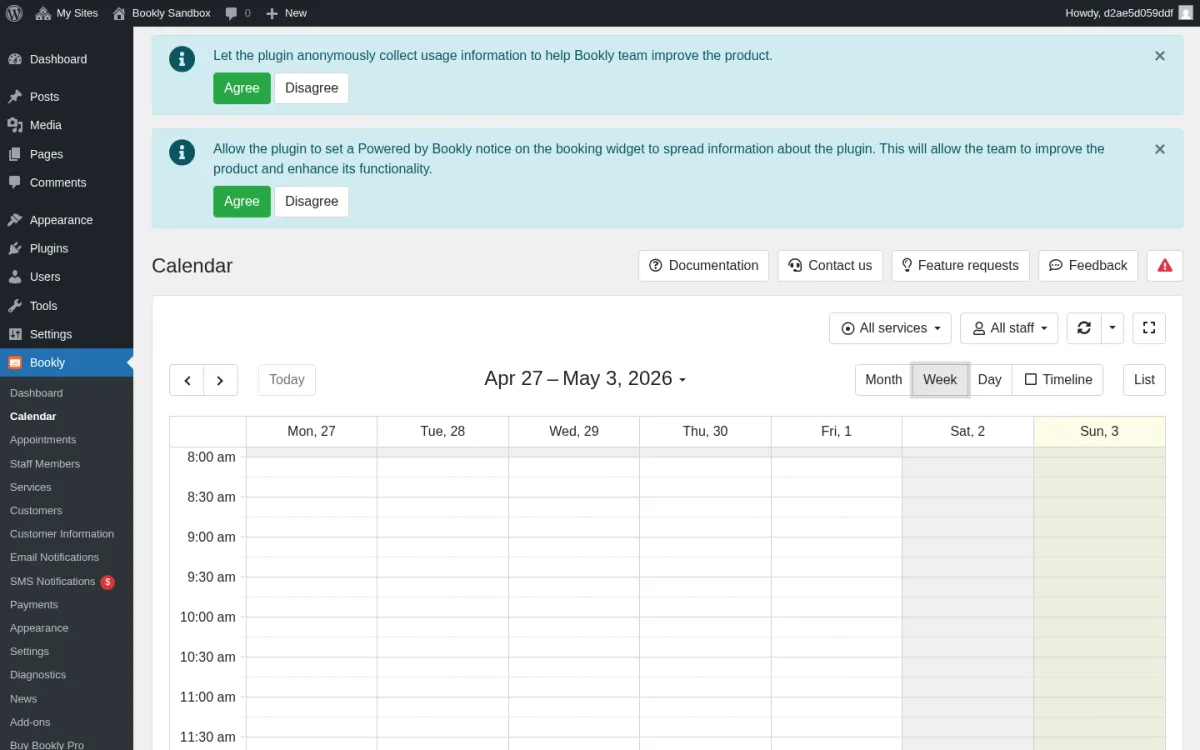This screenshot has height=750, width=1200.
Task: Open Customers under Bookly
Action: pyautogui.click(x=66, y=511)
